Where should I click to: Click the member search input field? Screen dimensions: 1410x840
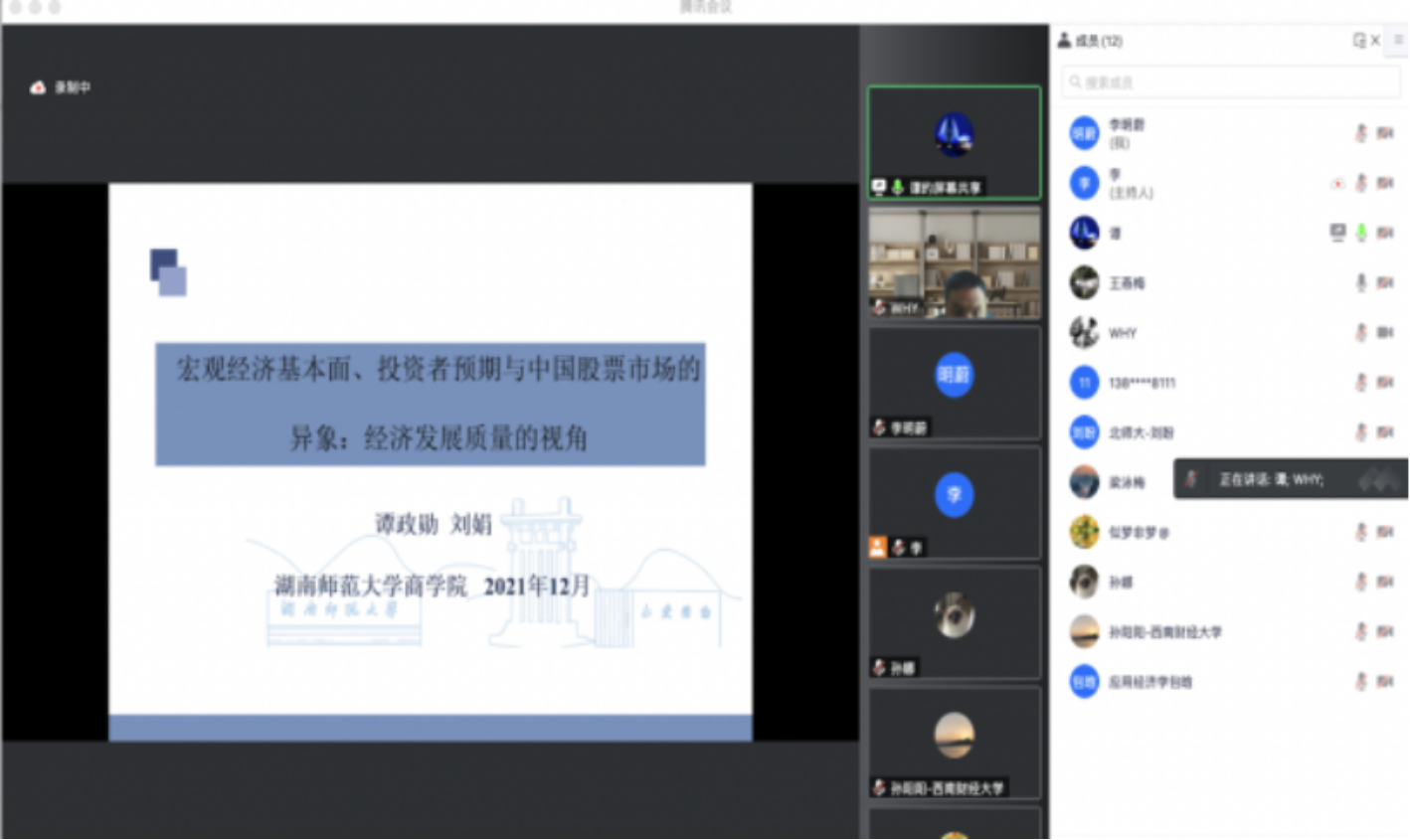point(1231,83)
